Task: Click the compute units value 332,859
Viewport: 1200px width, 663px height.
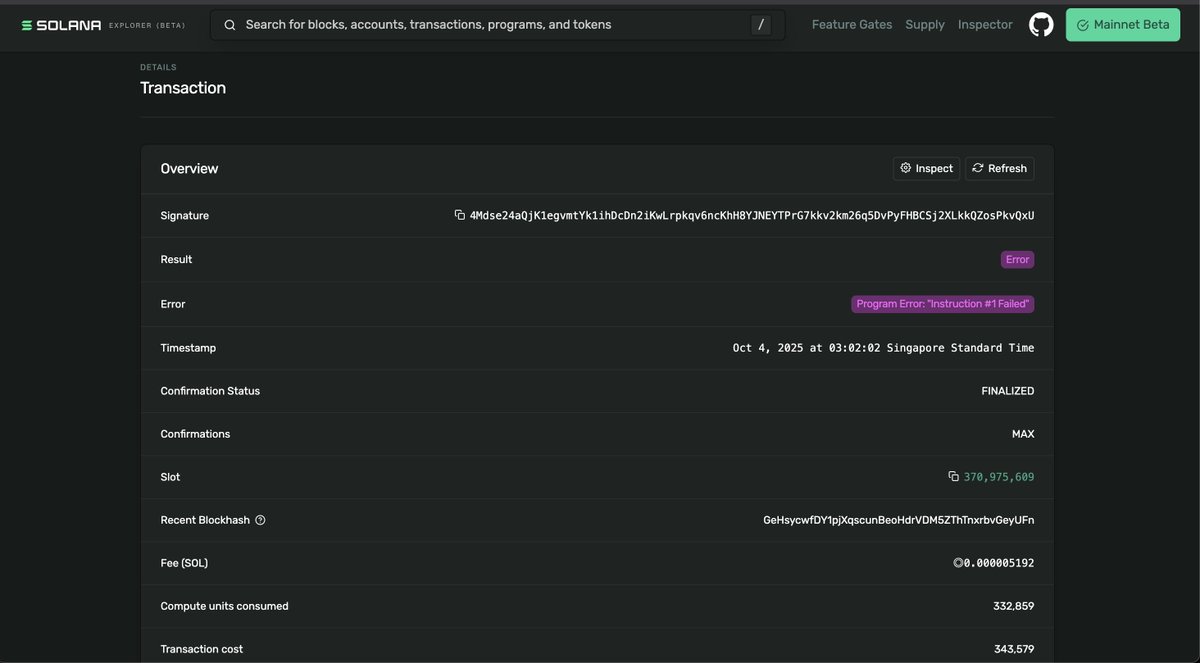Action: (x=1014, y=606)
